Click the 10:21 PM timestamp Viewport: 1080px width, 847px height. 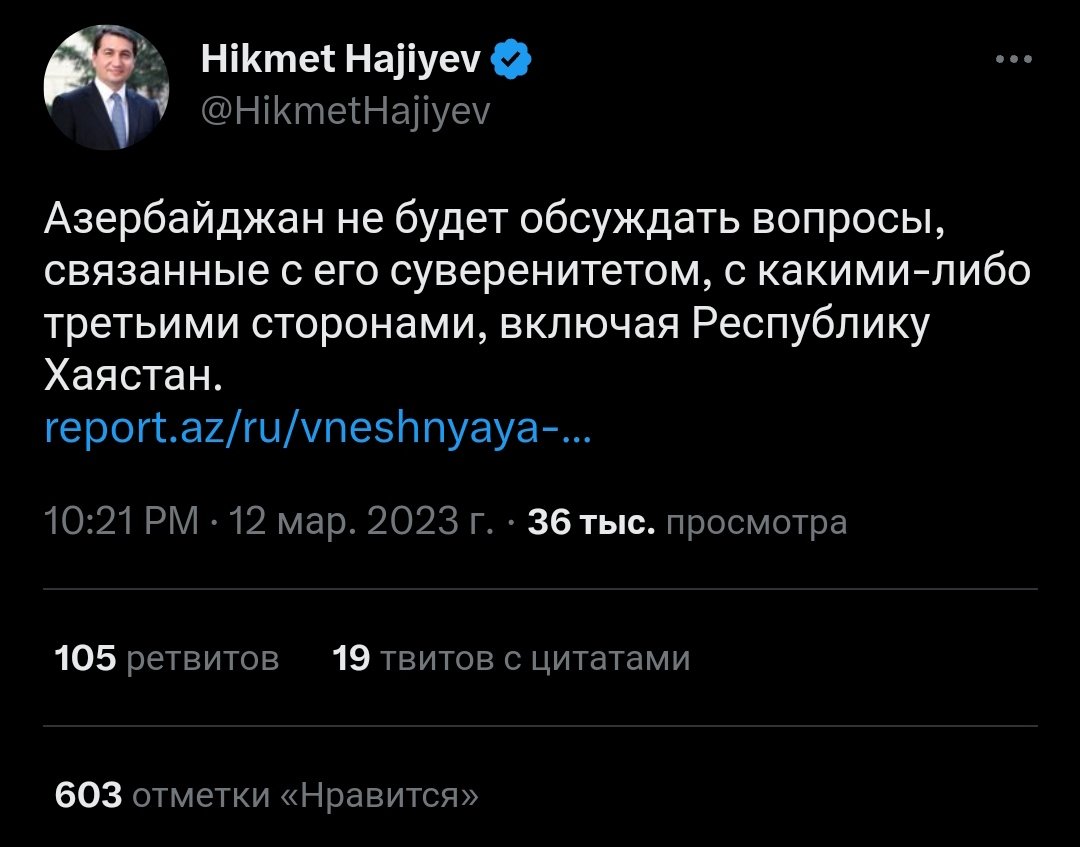[x=123, y=522]
